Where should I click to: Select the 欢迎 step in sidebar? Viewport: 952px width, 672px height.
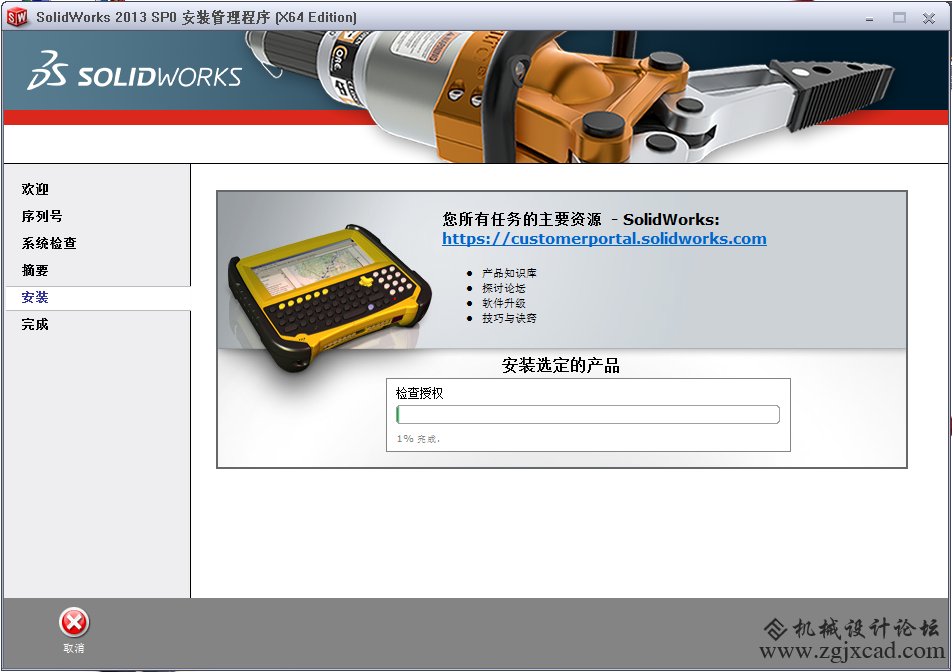(35, 189)
